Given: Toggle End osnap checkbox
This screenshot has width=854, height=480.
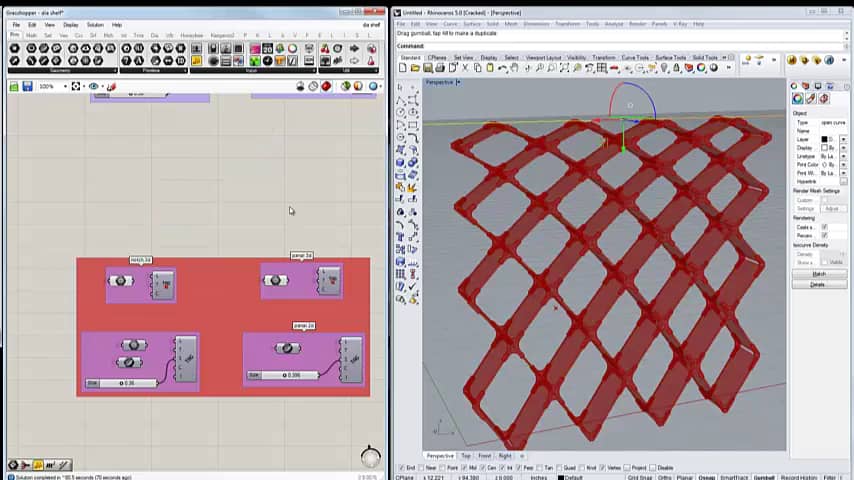Looking at the screenshot, I should coord(401,468).
